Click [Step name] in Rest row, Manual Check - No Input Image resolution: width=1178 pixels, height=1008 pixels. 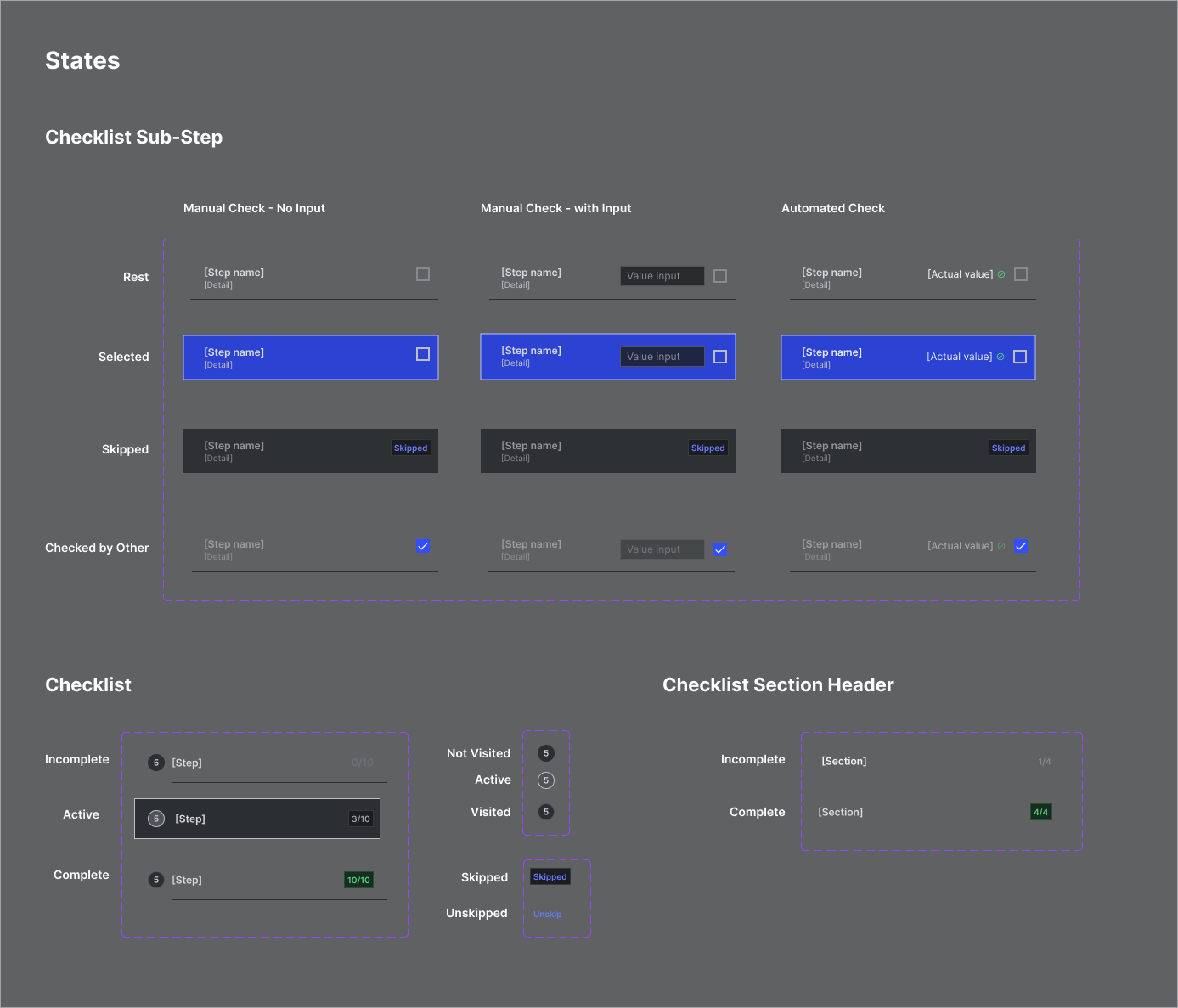pos(234,273)
